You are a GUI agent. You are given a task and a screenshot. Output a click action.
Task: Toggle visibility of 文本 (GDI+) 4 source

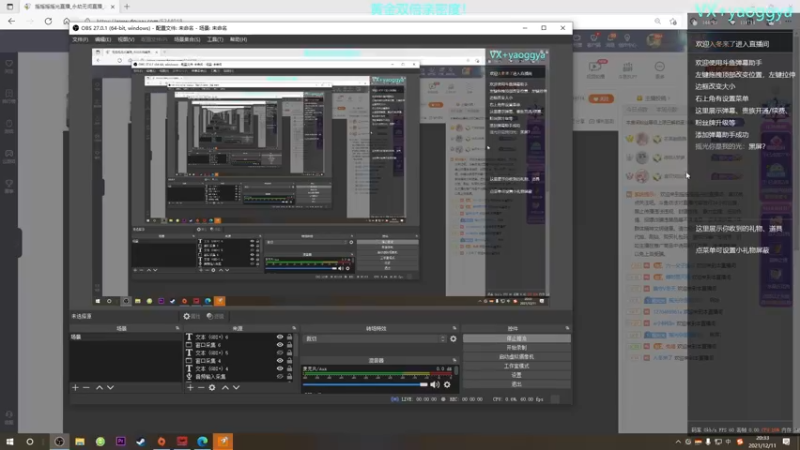280,369
